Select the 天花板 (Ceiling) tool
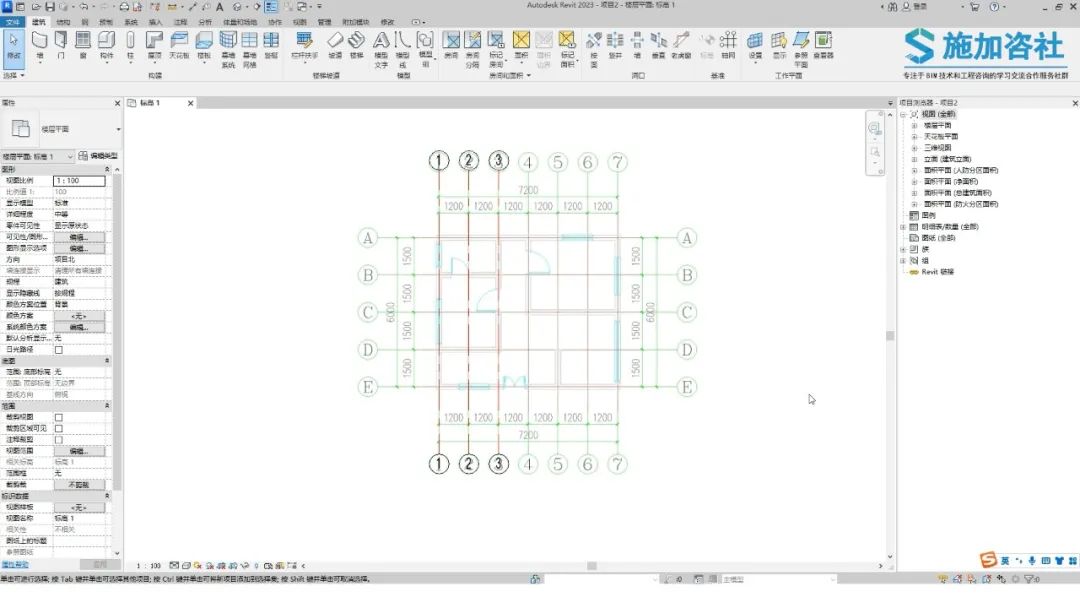The width and height of the screenshot is (1080, 608). [x=179, y=45]
